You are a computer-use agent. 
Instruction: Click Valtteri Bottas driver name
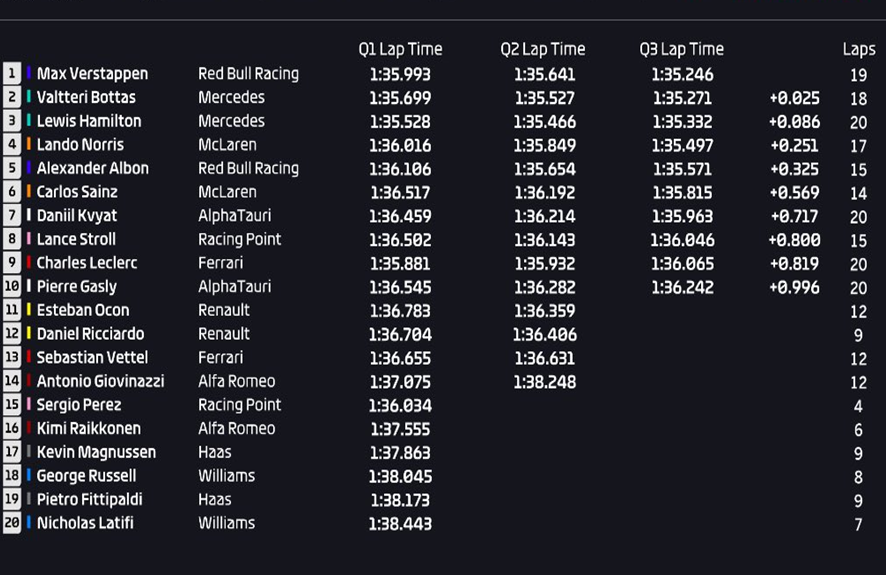pyautogui.click(x=86, y=97)
